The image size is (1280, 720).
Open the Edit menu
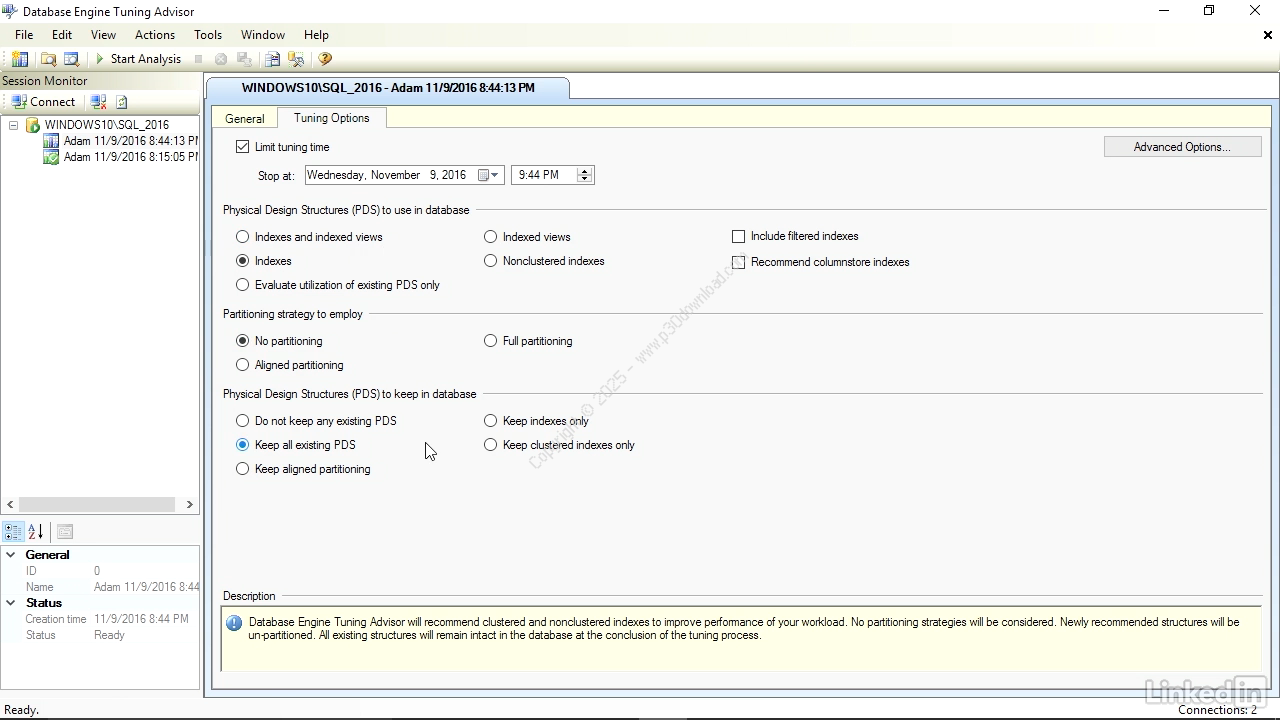(x=62, y=35)
